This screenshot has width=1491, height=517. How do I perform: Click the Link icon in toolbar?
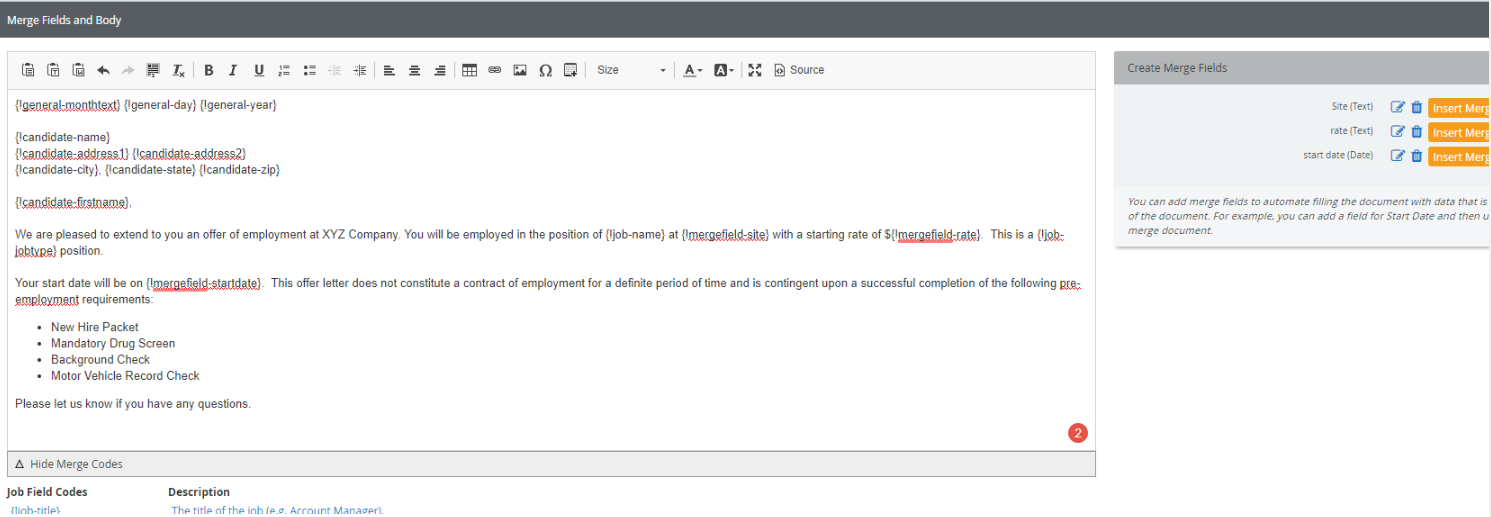494,70
